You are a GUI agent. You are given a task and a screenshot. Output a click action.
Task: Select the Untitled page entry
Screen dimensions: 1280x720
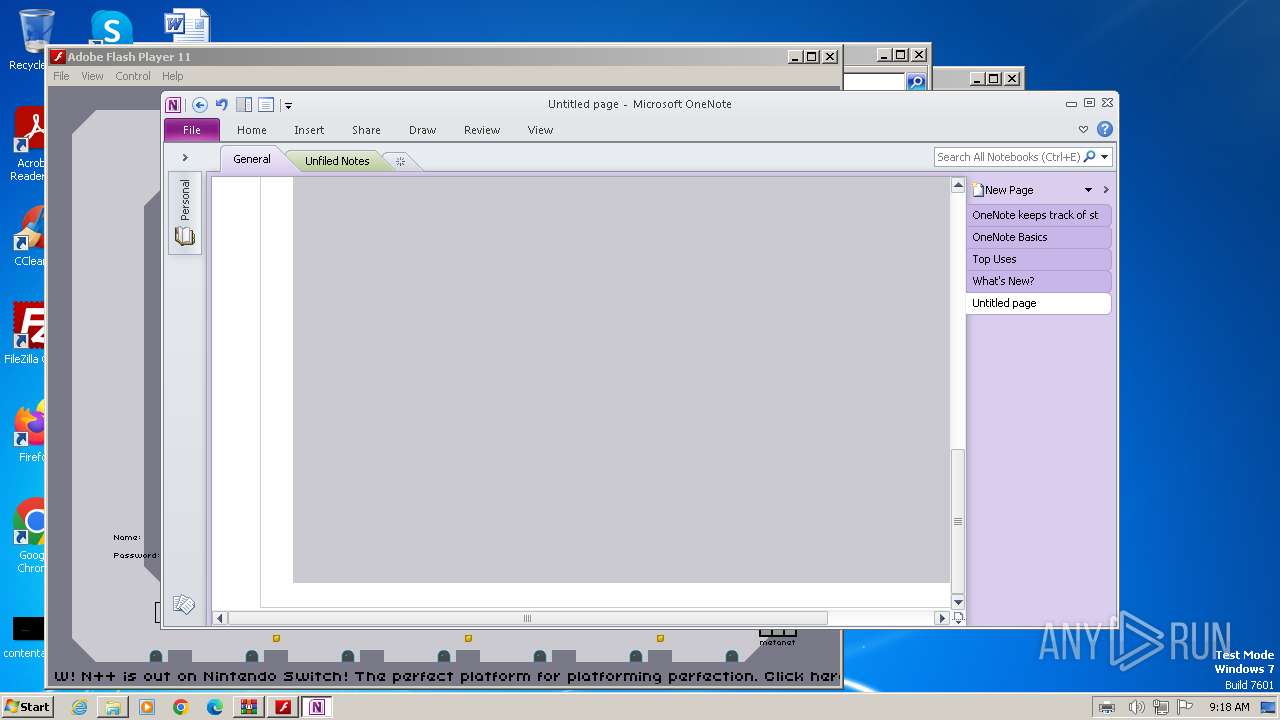1039,303
